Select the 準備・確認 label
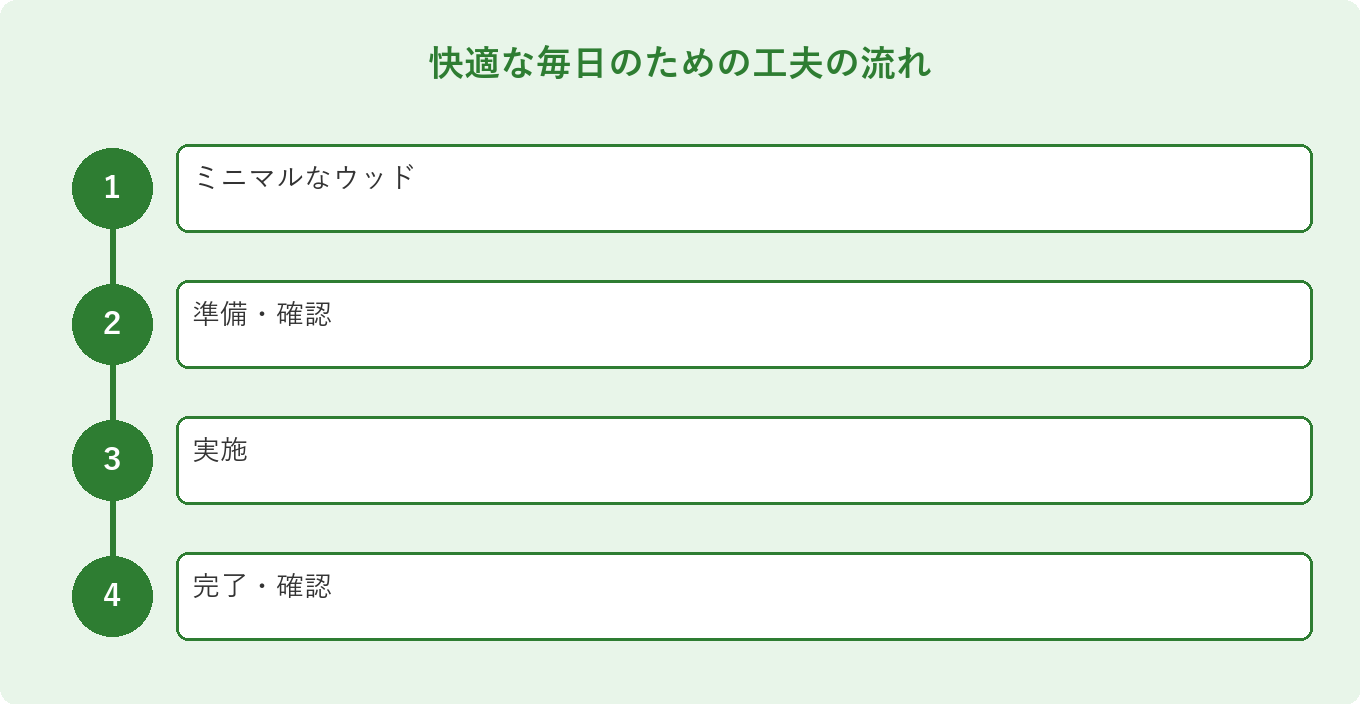Screen dimensions: 1360x704 [262, 314]
